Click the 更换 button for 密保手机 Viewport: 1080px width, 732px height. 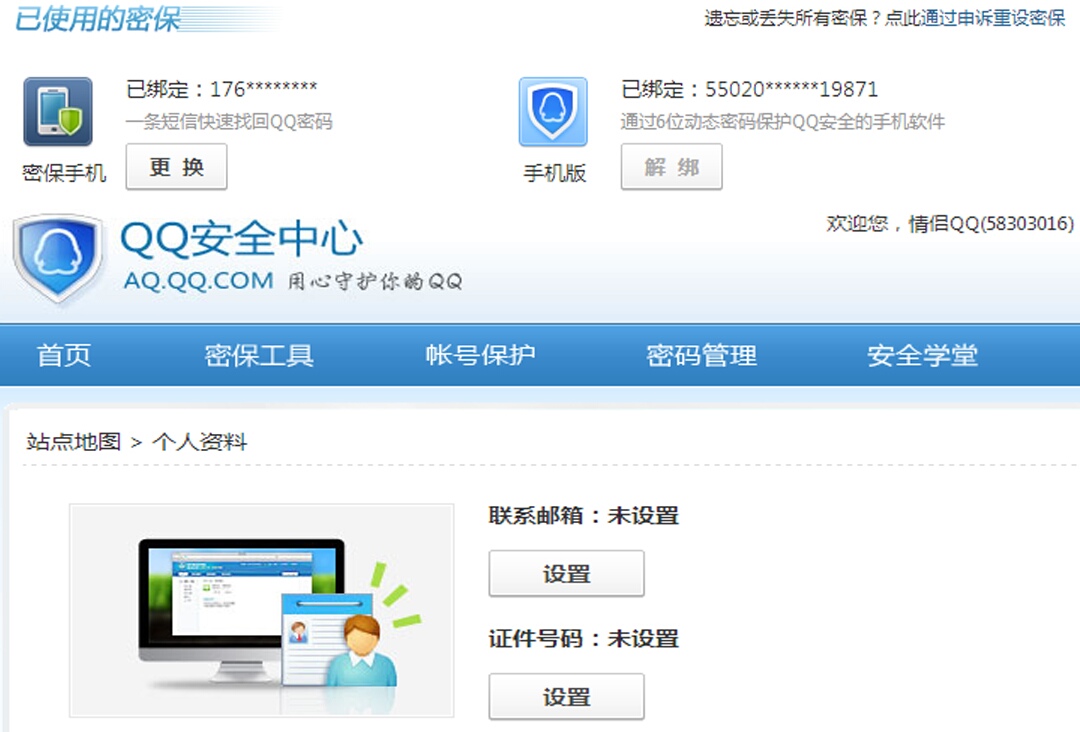[x=176, y=167]
